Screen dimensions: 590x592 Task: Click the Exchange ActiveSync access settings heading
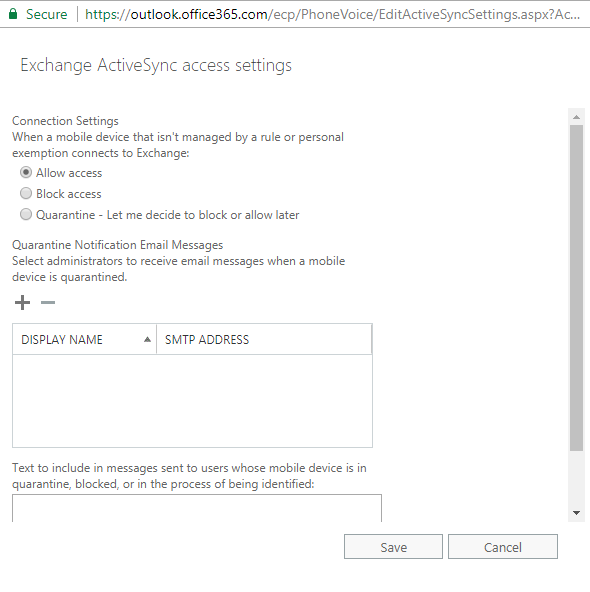pyautogui.click(x=156, y=65)
